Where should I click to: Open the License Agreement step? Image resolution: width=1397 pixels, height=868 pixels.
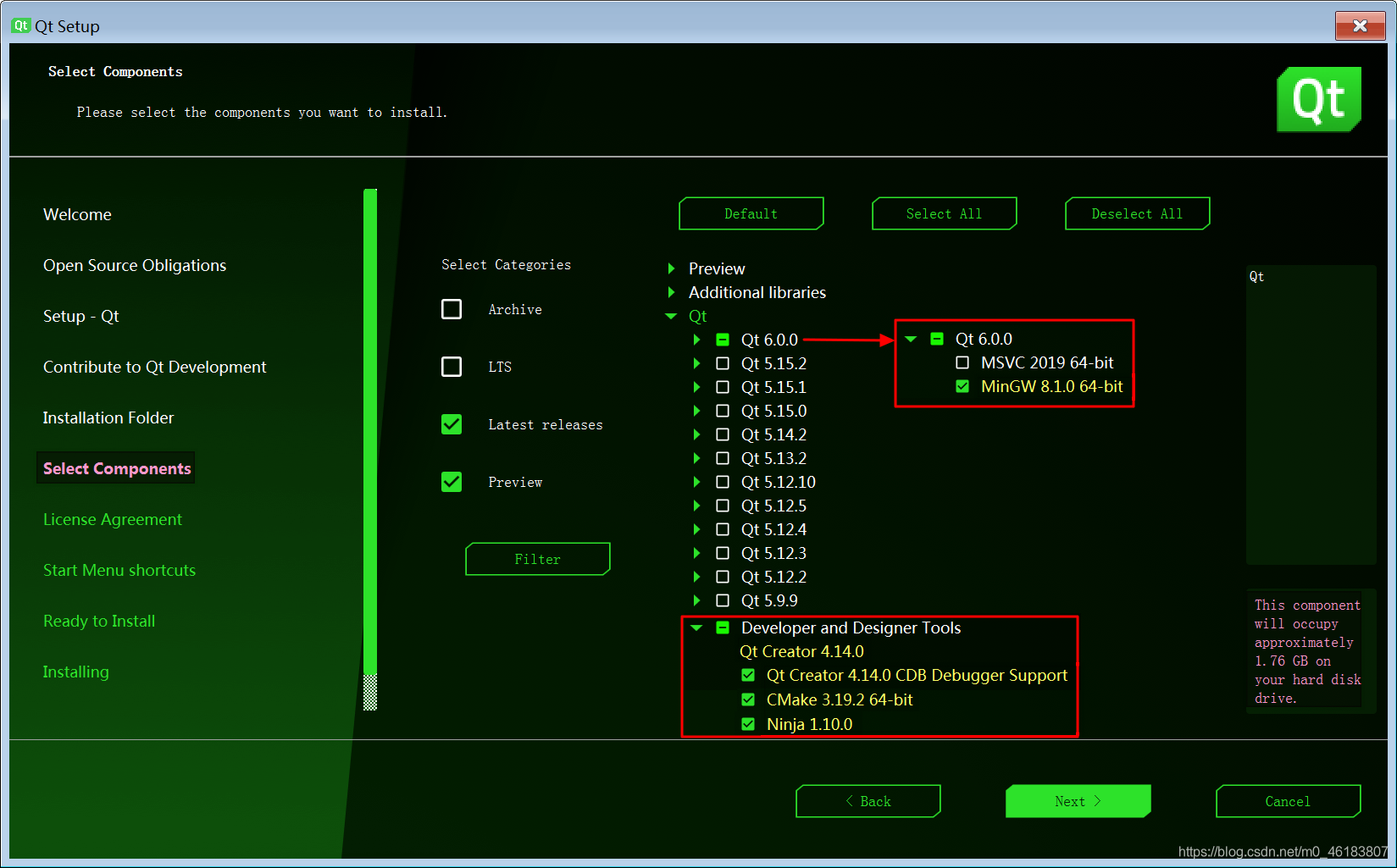click(x=113, y=519)
